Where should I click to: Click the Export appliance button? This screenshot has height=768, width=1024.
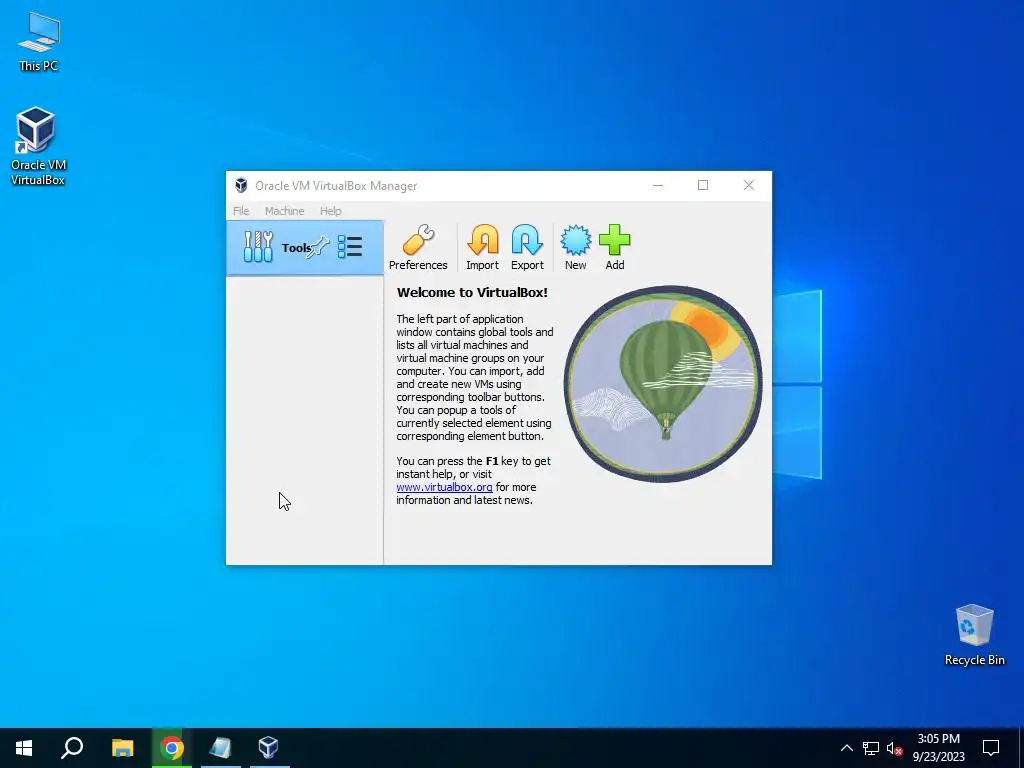click(527, 248)
